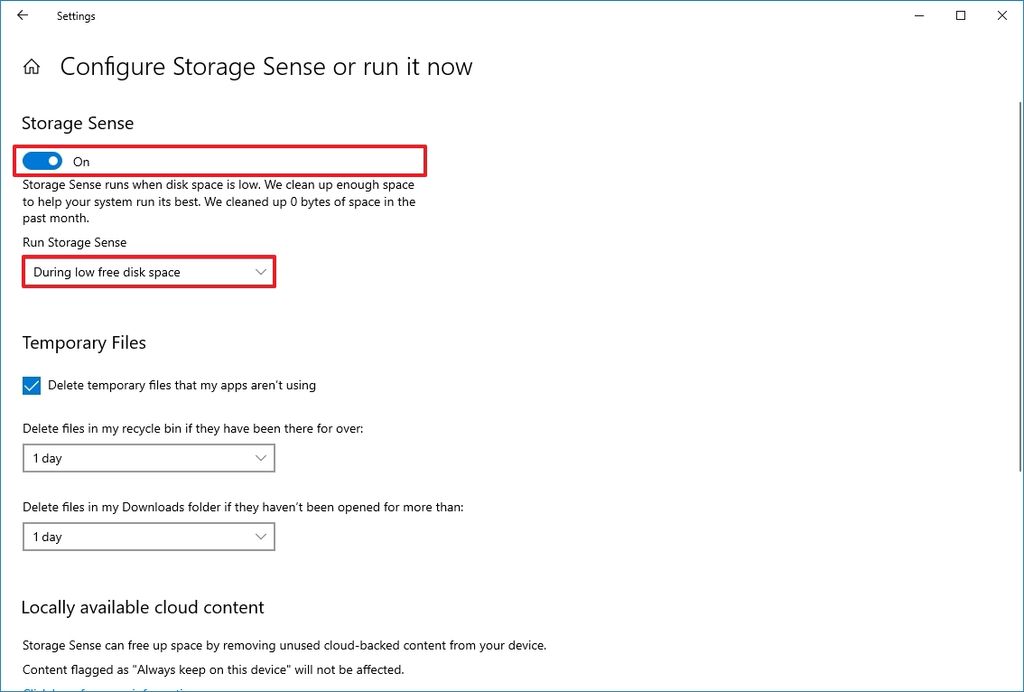Maximize the Settings window
This screenshot has height=692, width=1024.
pos(961,15)
